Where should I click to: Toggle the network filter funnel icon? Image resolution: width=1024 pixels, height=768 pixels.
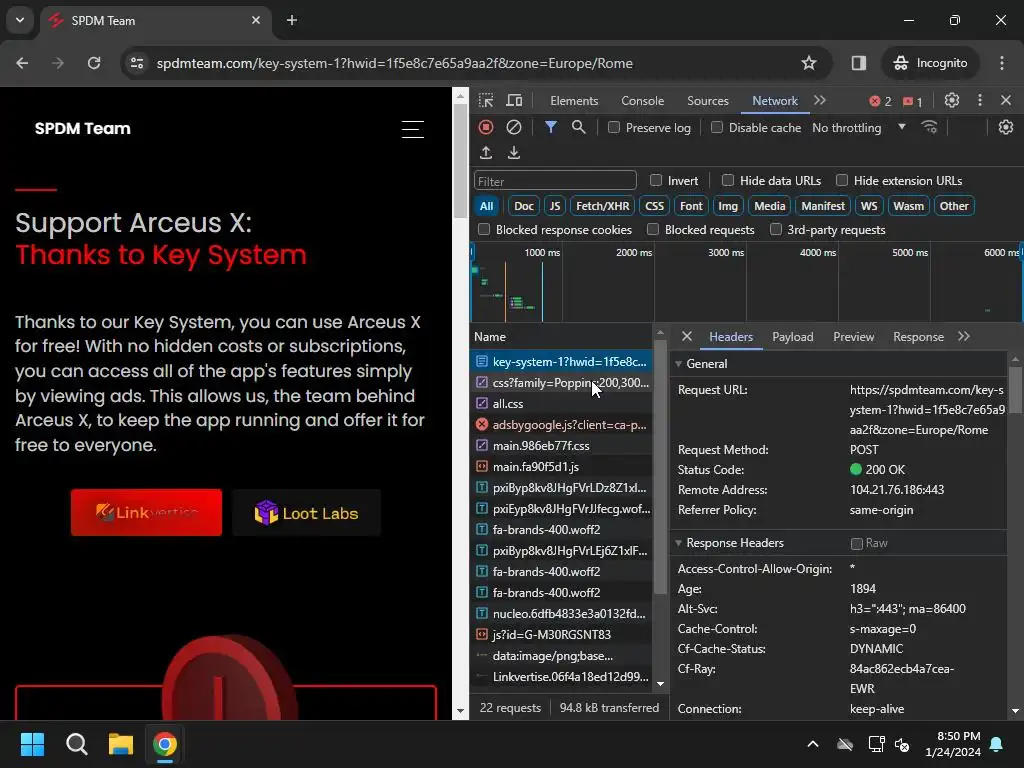pos(551,127)
